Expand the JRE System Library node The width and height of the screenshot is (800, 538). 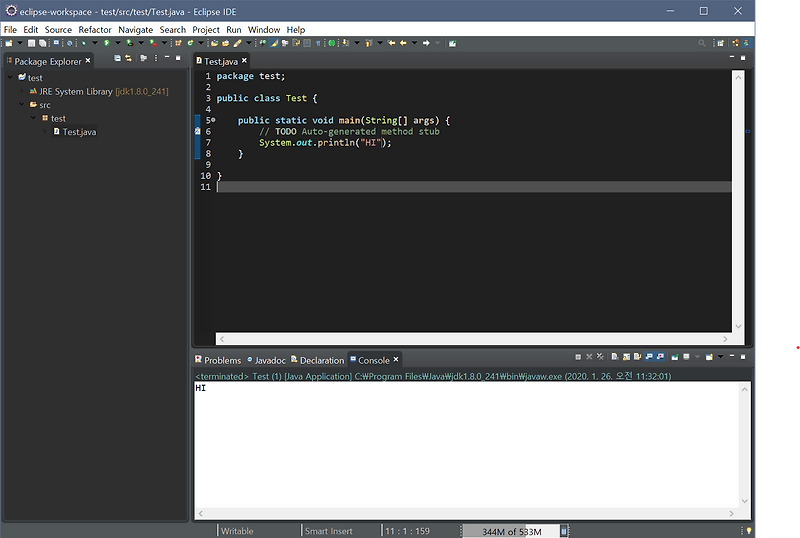[21, 91]
